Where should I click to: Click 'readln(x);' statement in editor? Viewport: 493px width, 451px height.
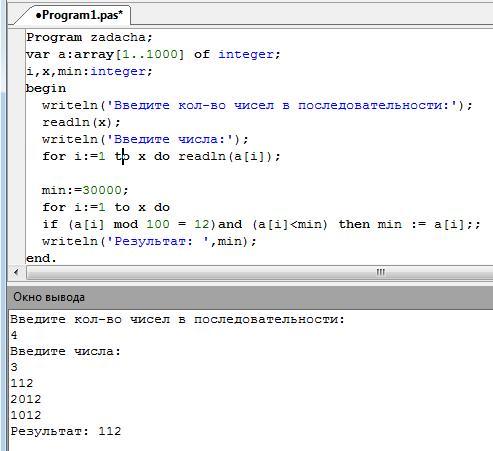click(x=81, y=122)
